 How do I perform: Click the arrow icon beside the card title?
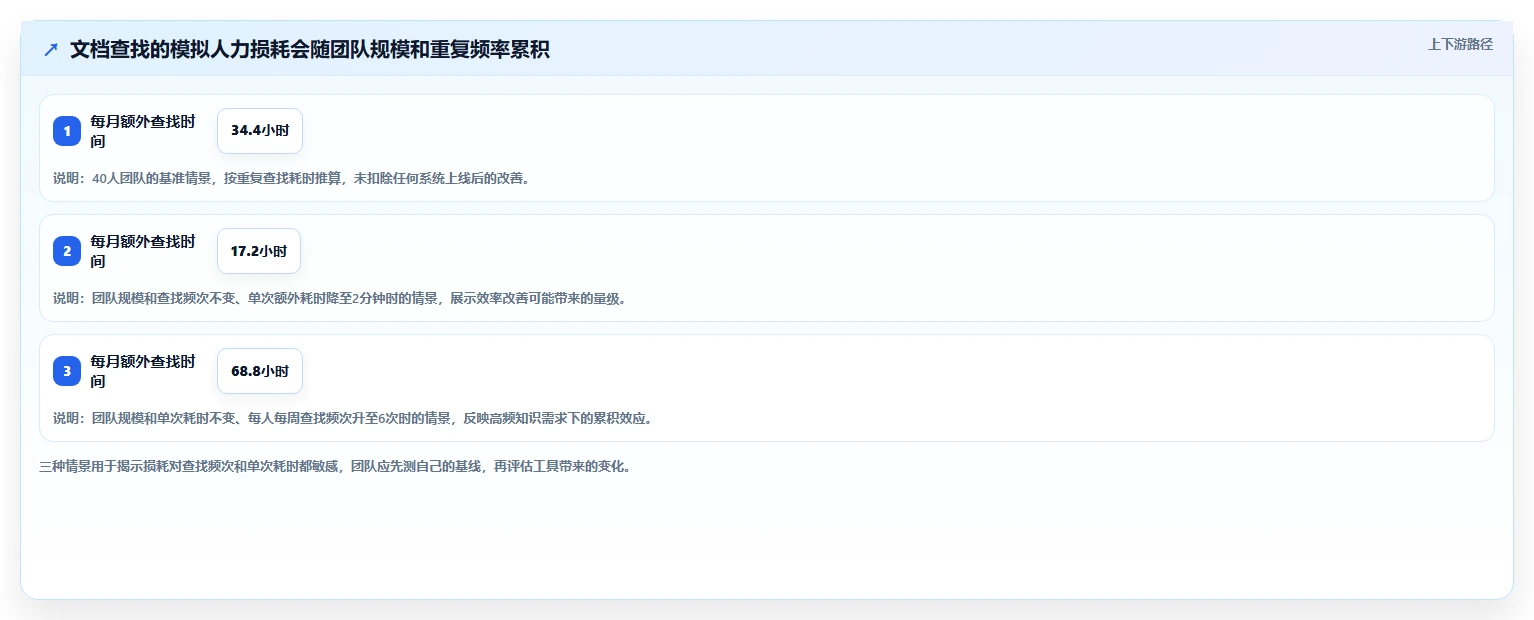click(51, 49)
